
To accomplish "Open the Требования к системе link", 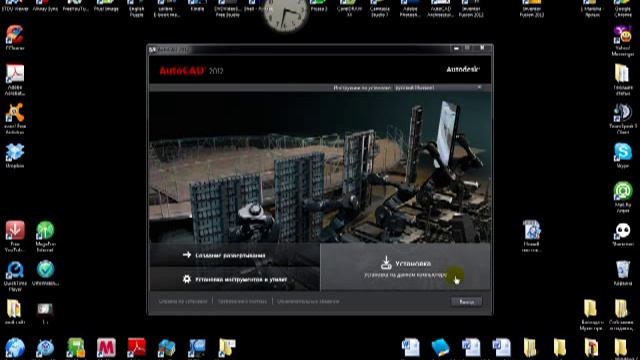I will [242, 301].
